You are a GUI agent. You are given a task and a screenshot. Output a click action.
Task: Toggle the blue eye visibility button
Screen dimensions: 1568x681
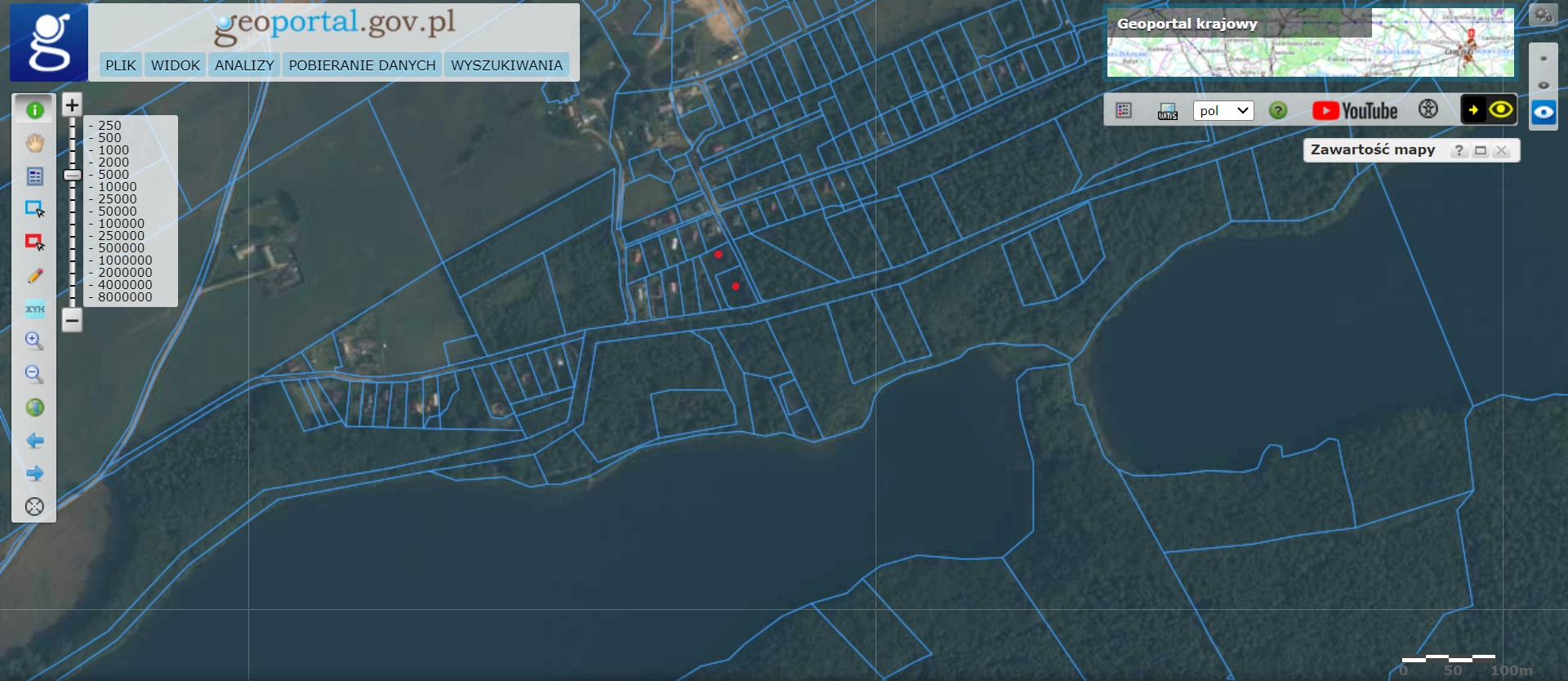coord(1543,112)
